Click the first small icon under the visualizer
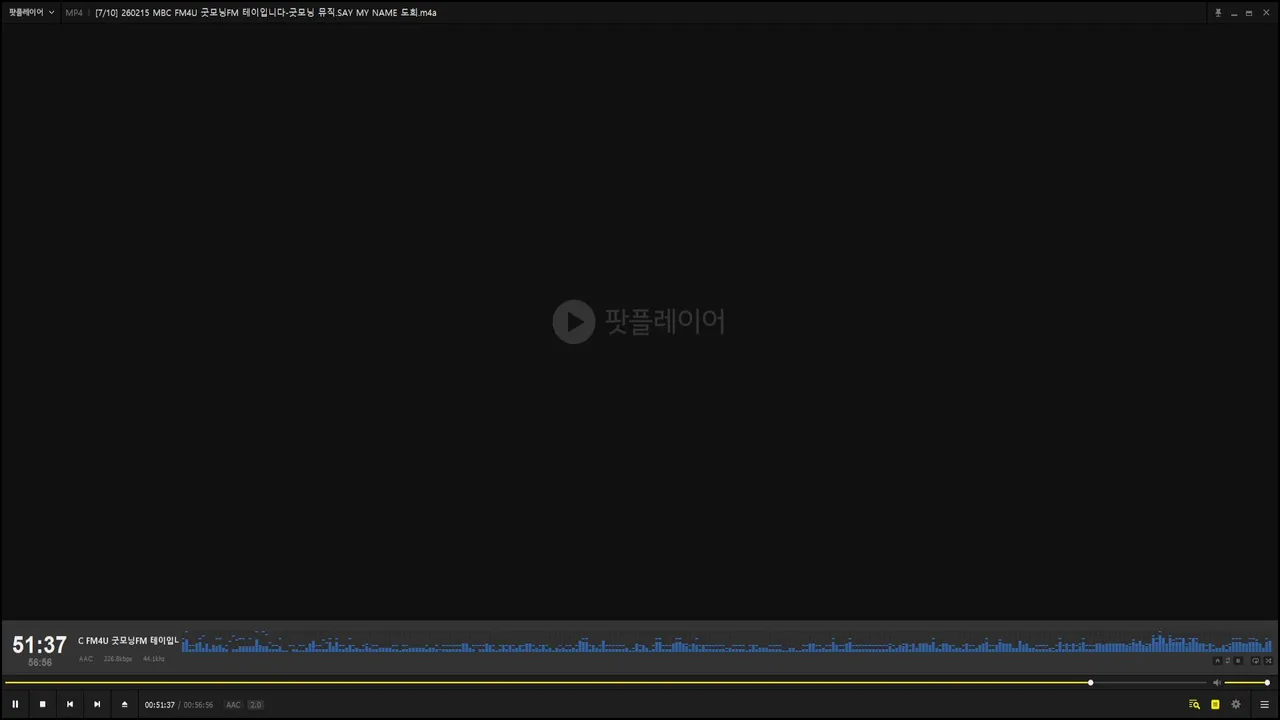 click(1217, 660)
